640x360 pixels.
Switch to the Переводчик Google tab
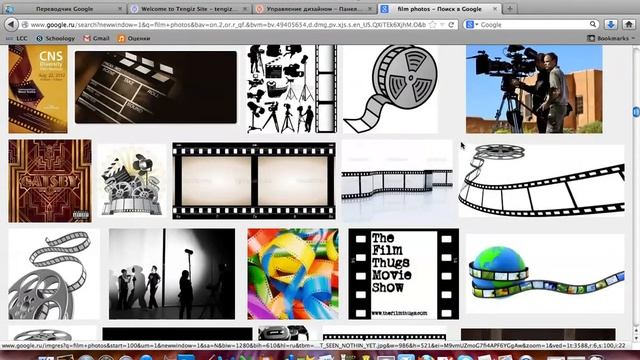(63, 9)
